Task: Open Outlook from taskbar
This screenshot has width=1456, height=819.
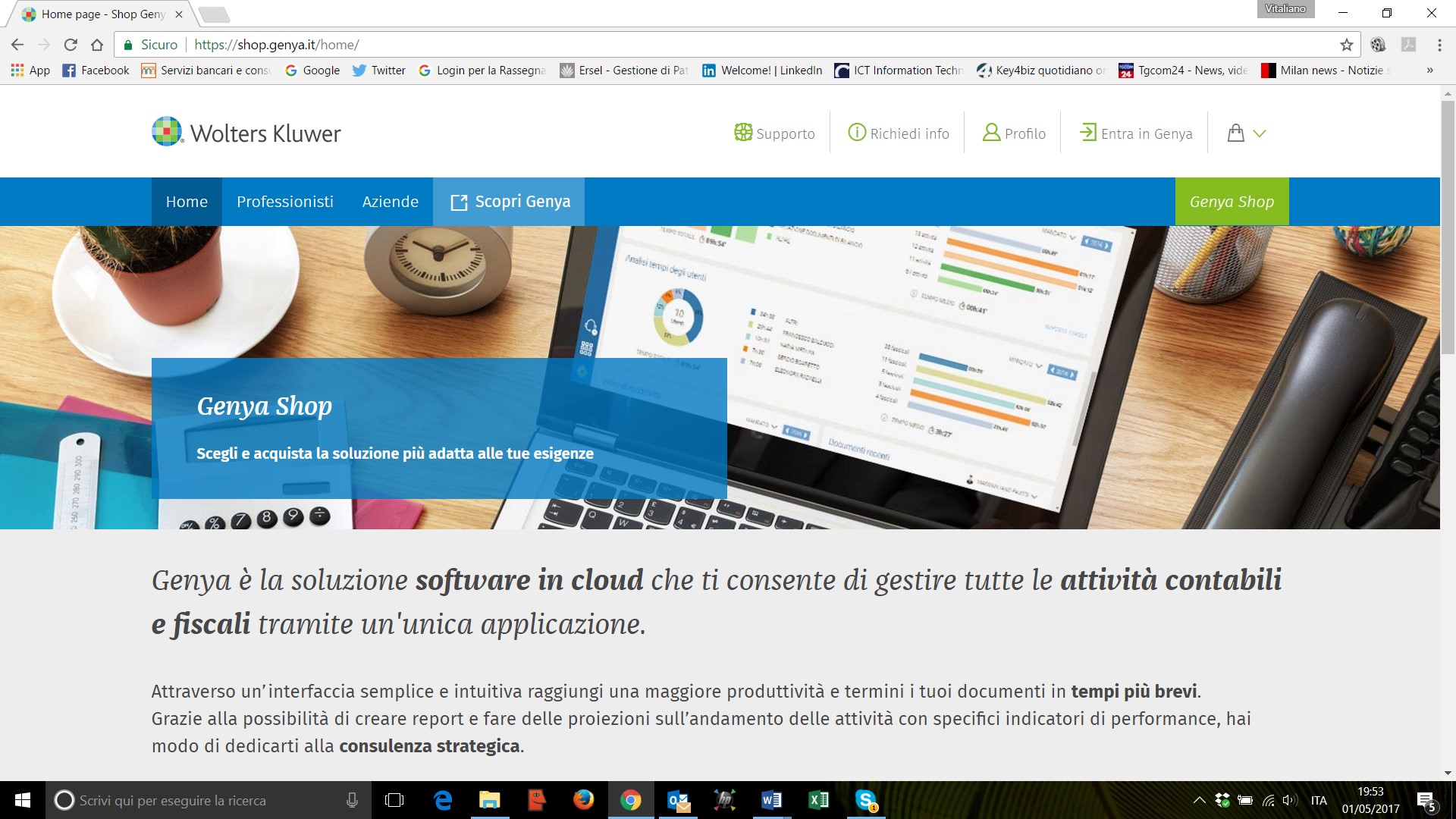Action: click(678, 800)
